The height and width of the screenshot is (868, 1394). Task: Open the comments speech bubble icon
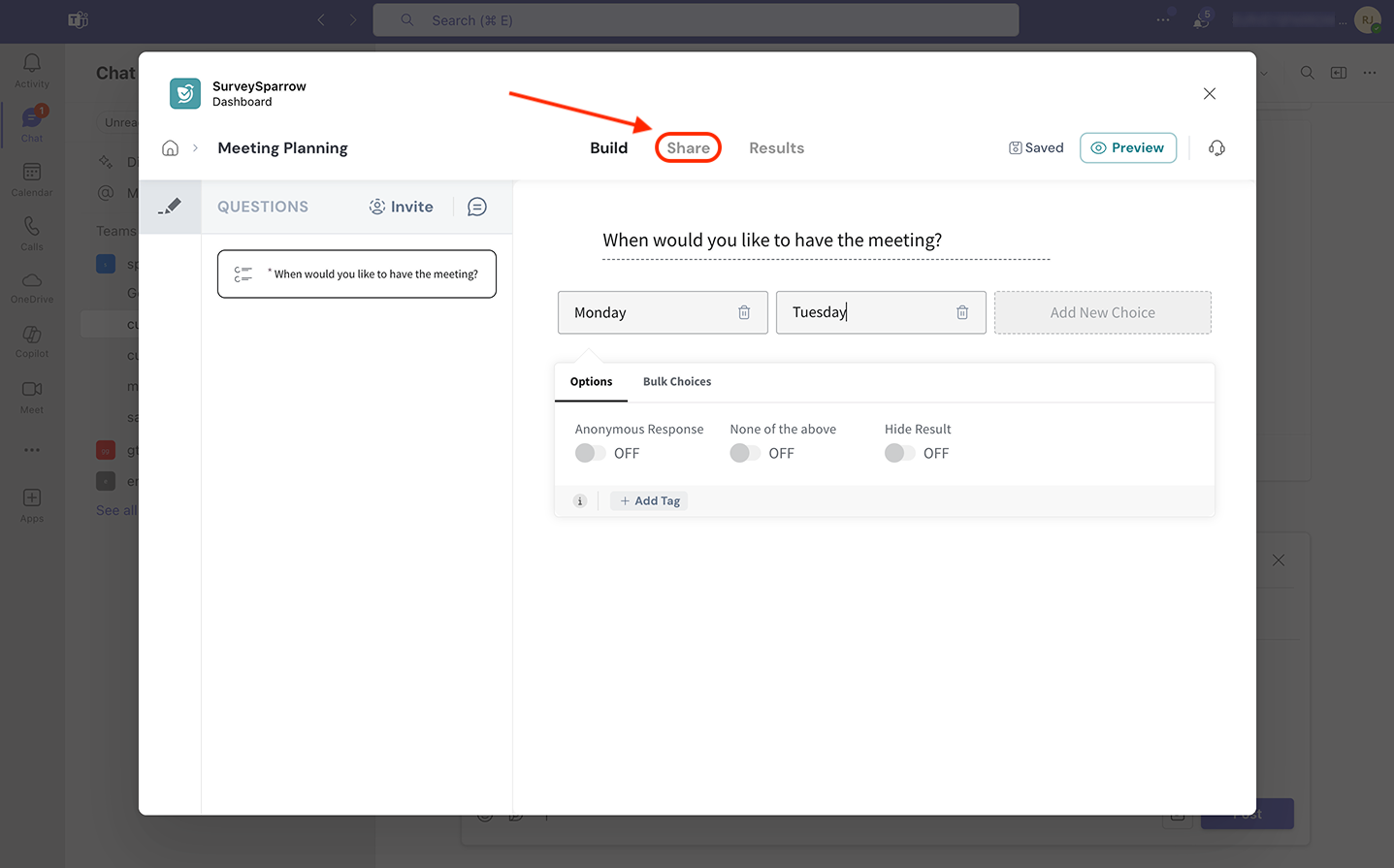point(476,207)
